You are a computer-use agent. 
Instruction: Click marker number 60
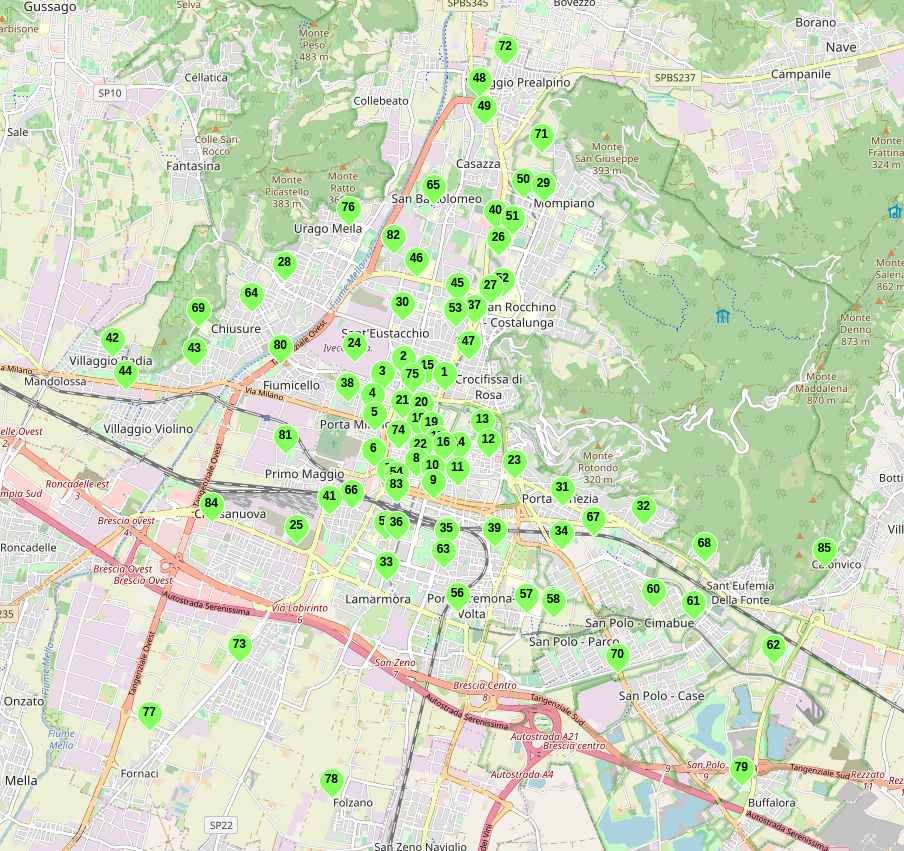[x=653, y=592]
